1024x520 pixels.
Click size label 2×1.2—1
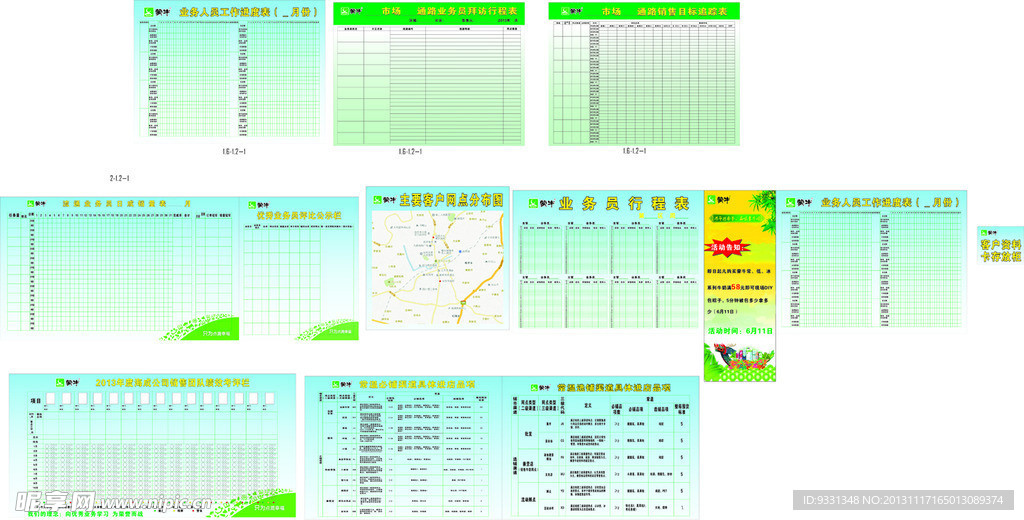(x=120, y=178)
